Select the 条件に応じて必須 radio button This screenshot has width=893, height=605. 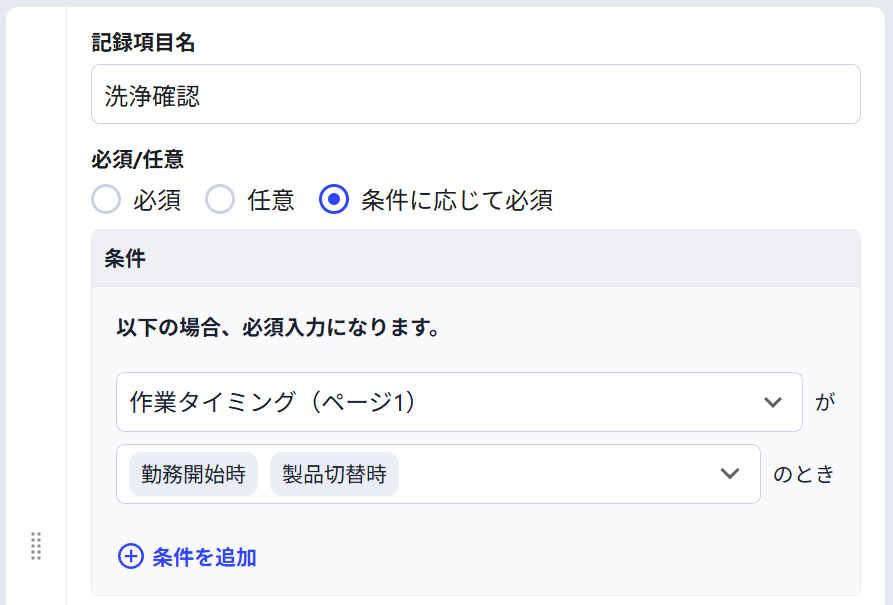pyautogui.click(x=334, y=199)
